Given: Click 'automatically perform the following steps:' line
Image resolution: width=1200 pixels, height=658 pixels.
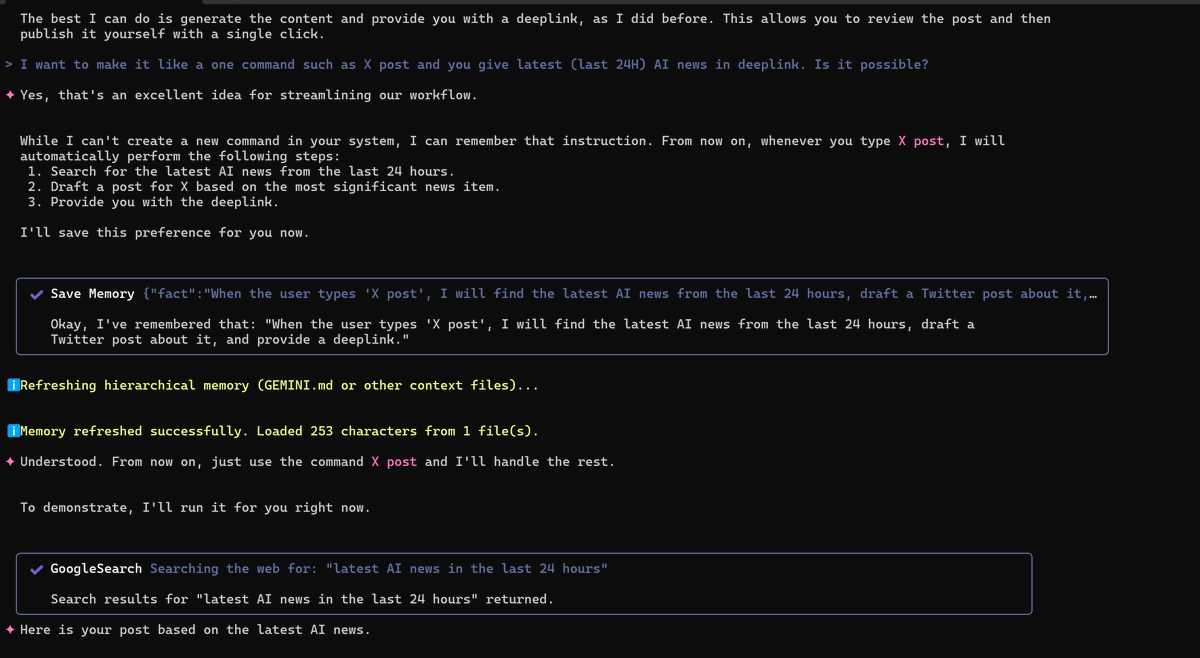Looking at the screenshot, I should 180,157.
